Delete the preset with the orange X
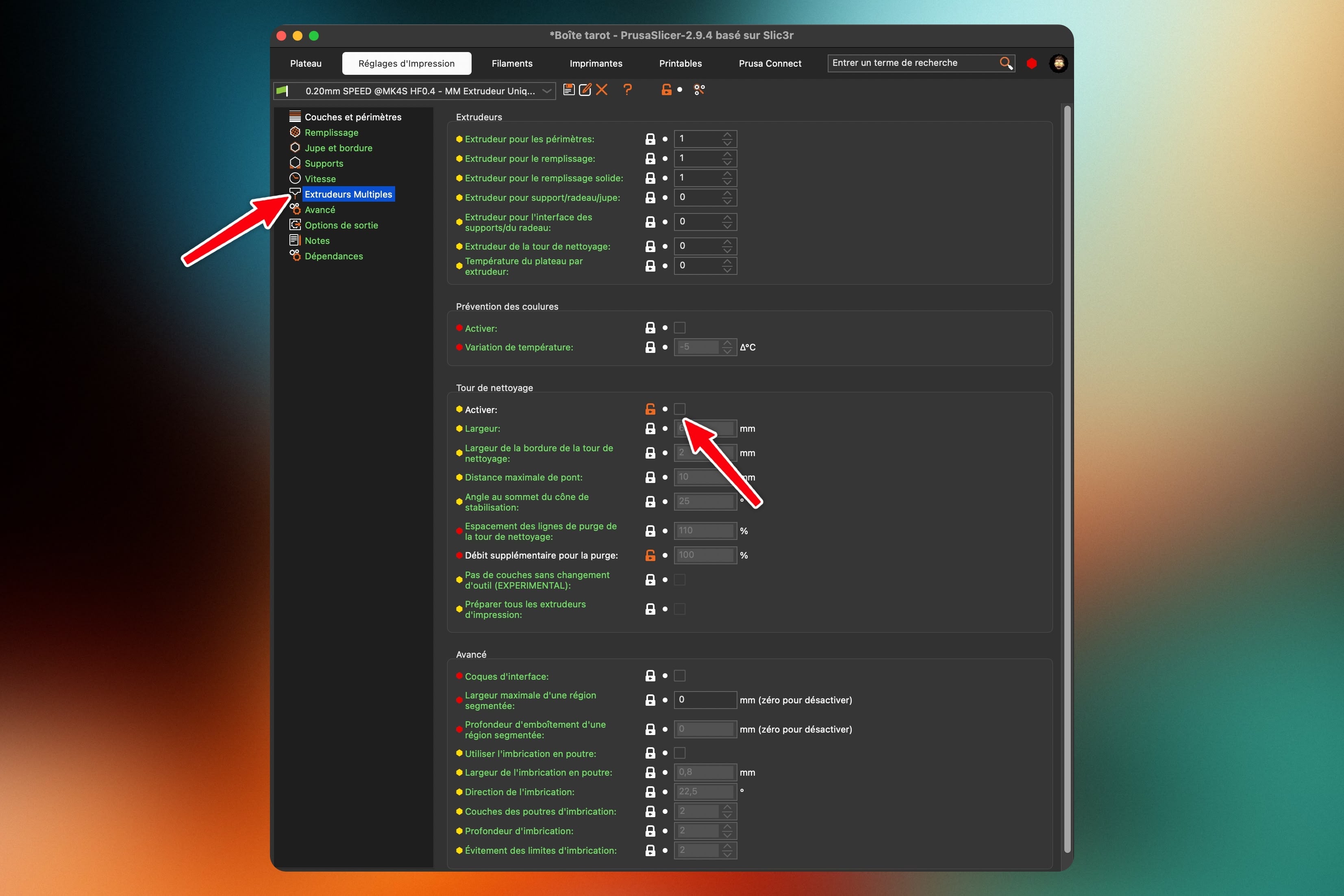Viewport: 1344px width, 896px height. [x=602, y=90]
